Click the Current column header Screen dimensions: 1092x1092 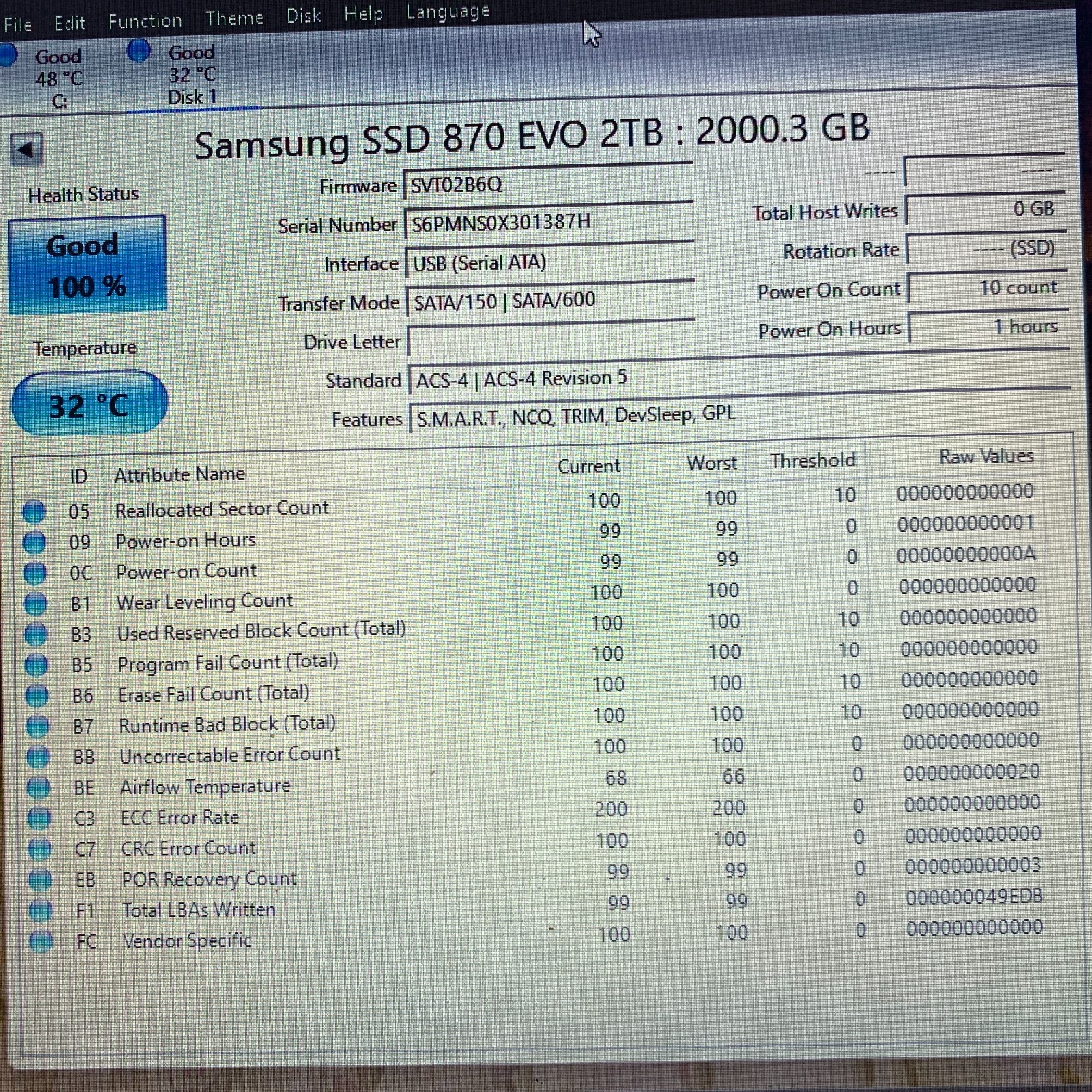click(x=588, y=465)
